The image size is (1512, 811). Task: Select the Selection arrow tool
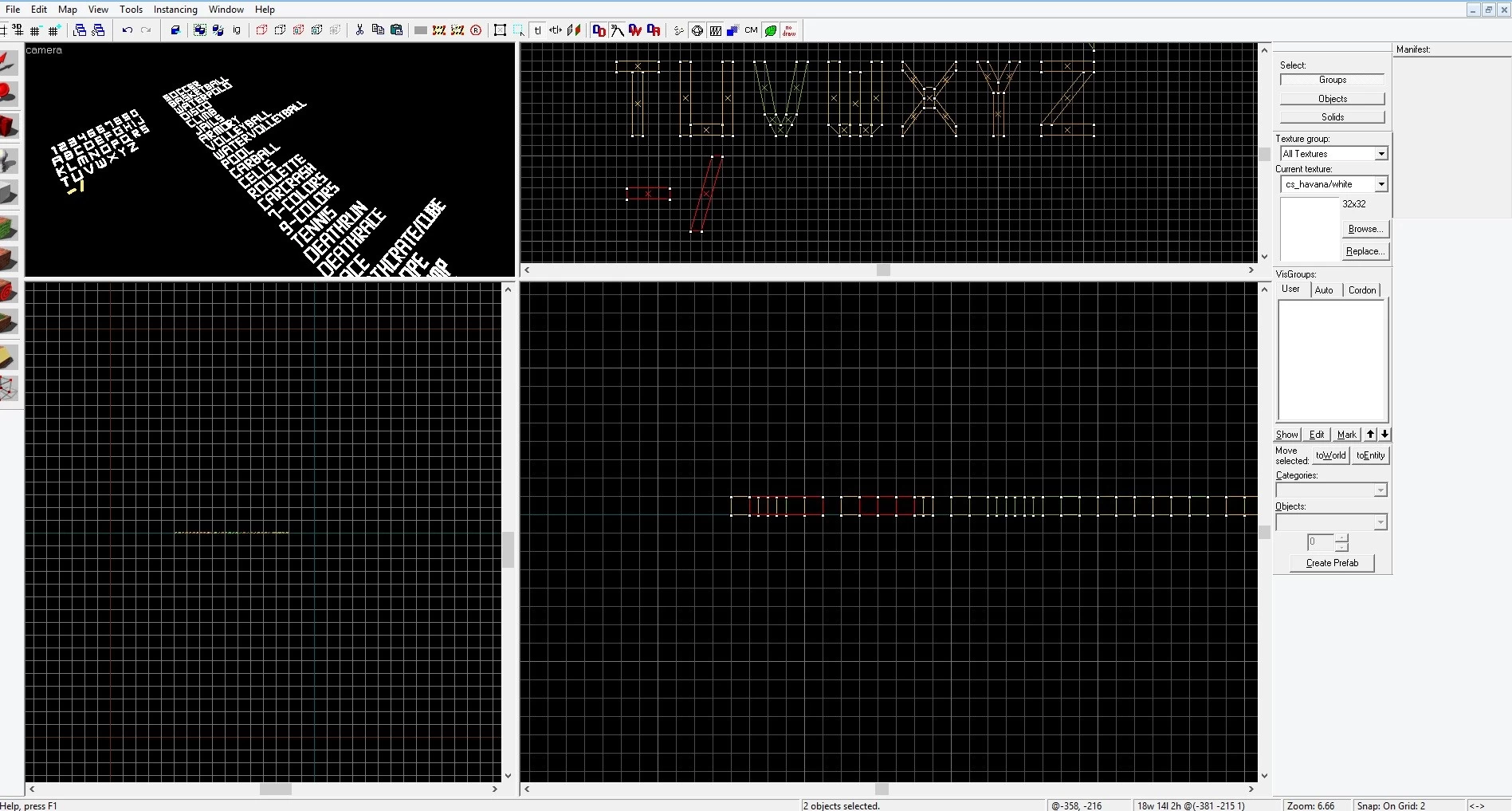pyautogui.click(x=7, y=62)
